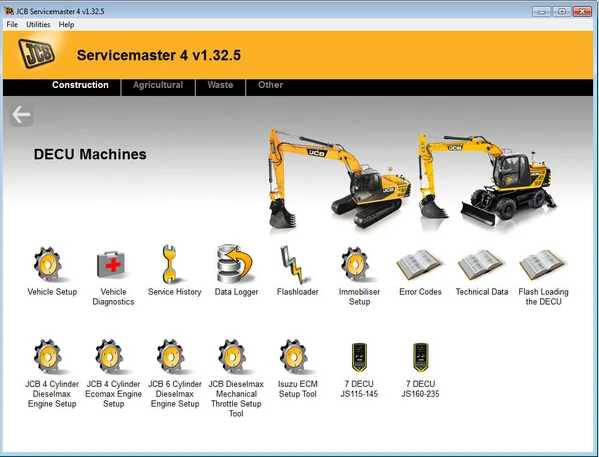Click the wheeled excavator image
The width and height of the screenshot is (599, 457).
pyautogui.click(x=487, y=179)
